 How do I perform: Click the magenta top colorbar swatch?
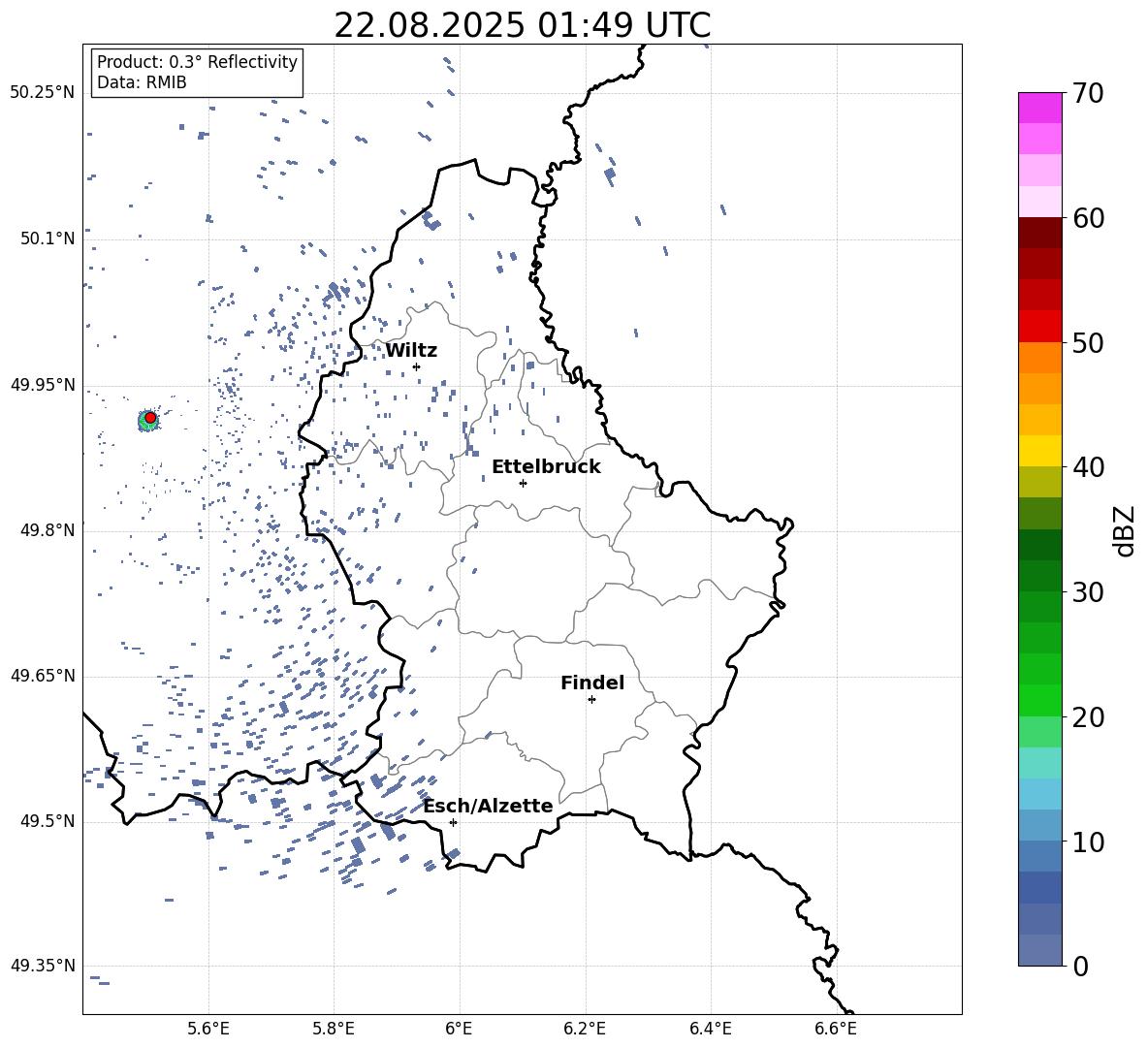pos(1040,108)
